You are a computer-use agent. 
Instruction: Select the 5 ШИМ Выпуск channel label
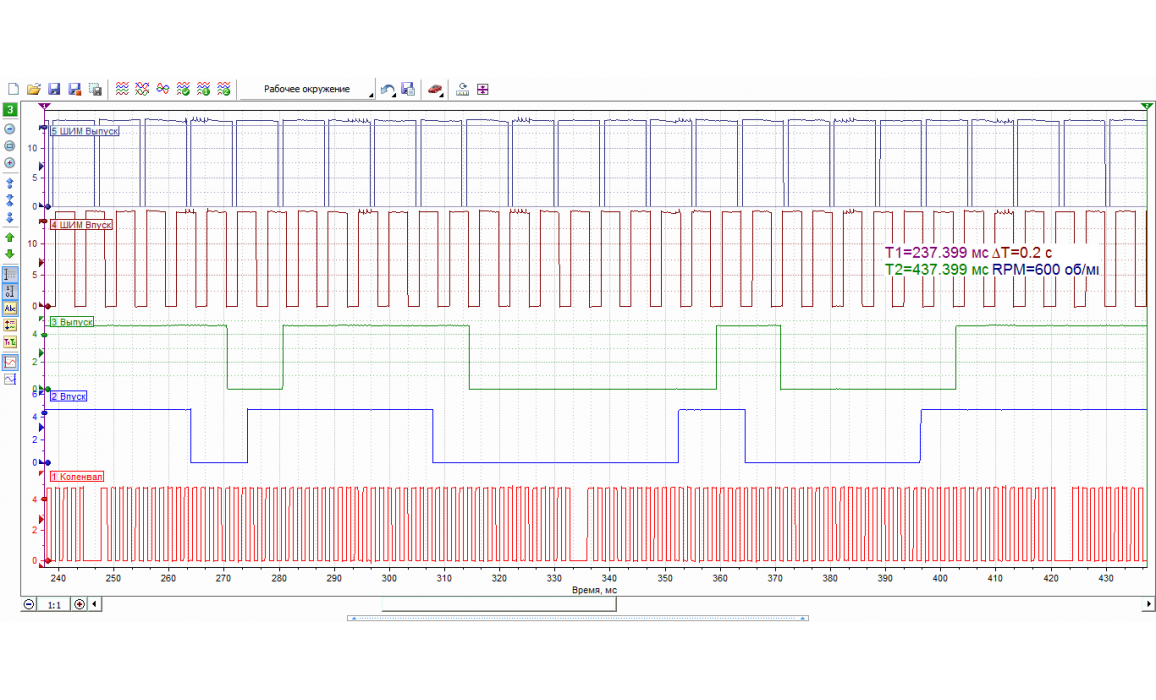point(85,132)
